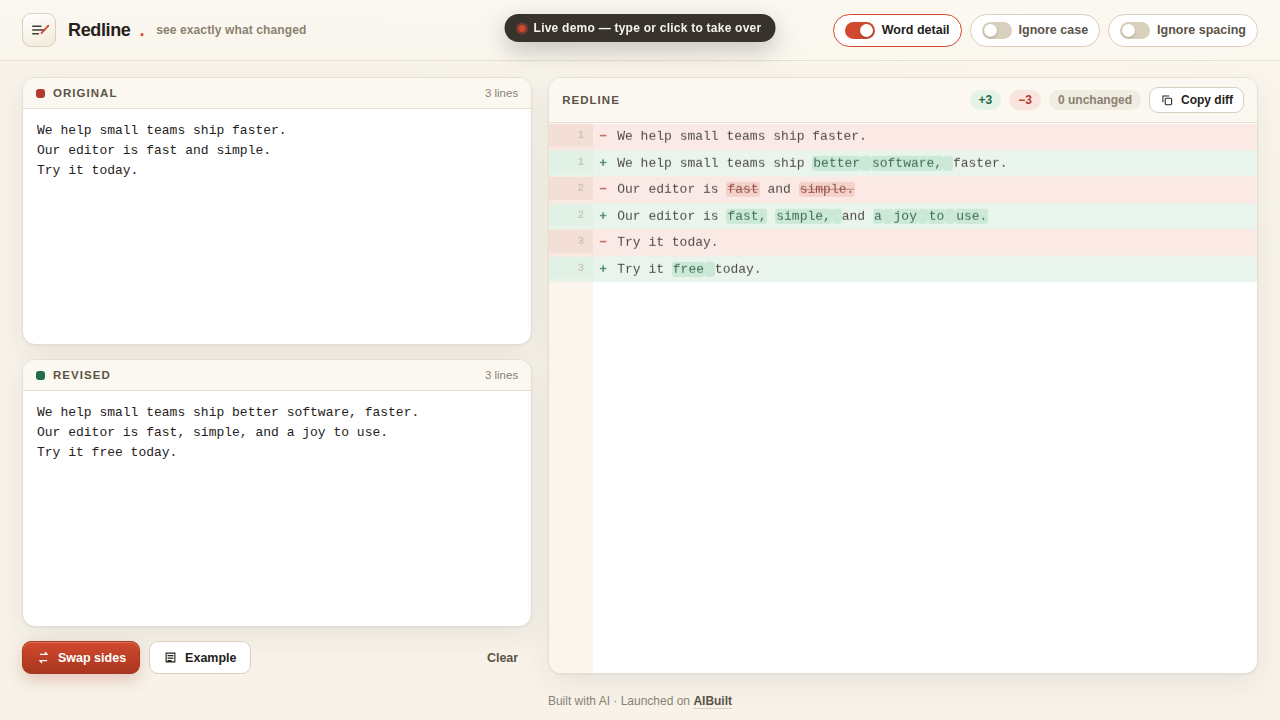
Task: Click struck-through word "simple." in the diff
Action: tap(827, 189)
